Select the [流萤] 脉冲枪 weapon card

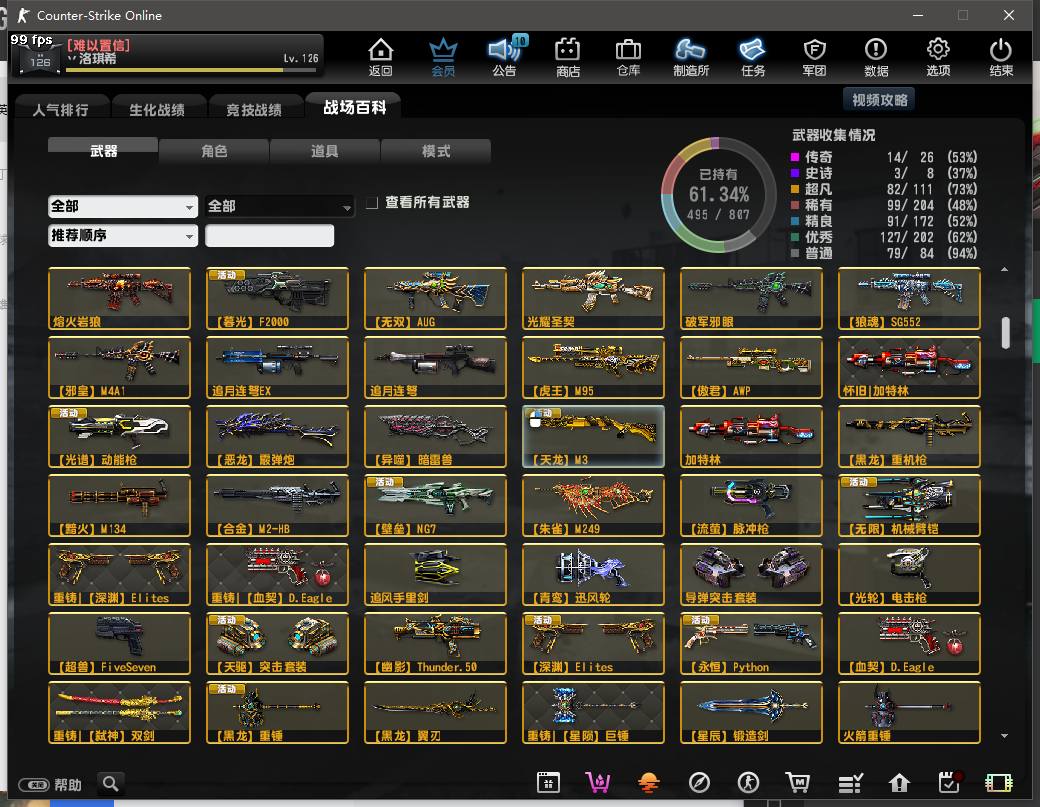(x=751, y=505)
